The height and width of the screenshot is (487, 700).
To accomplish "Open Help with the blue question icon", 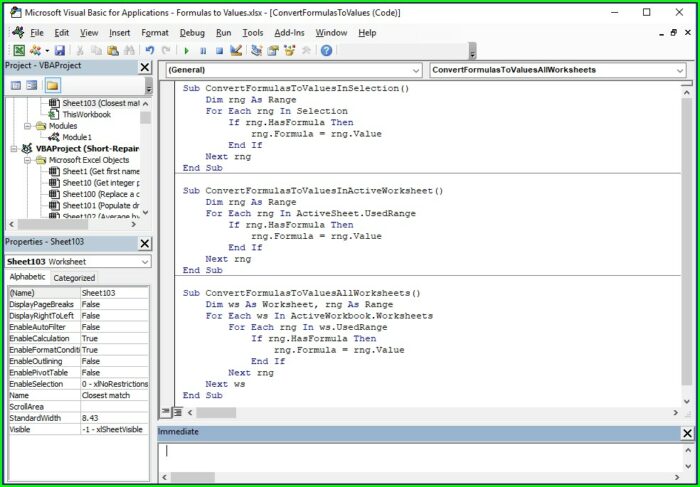I will pyautogui.click(x=326, y=50).
